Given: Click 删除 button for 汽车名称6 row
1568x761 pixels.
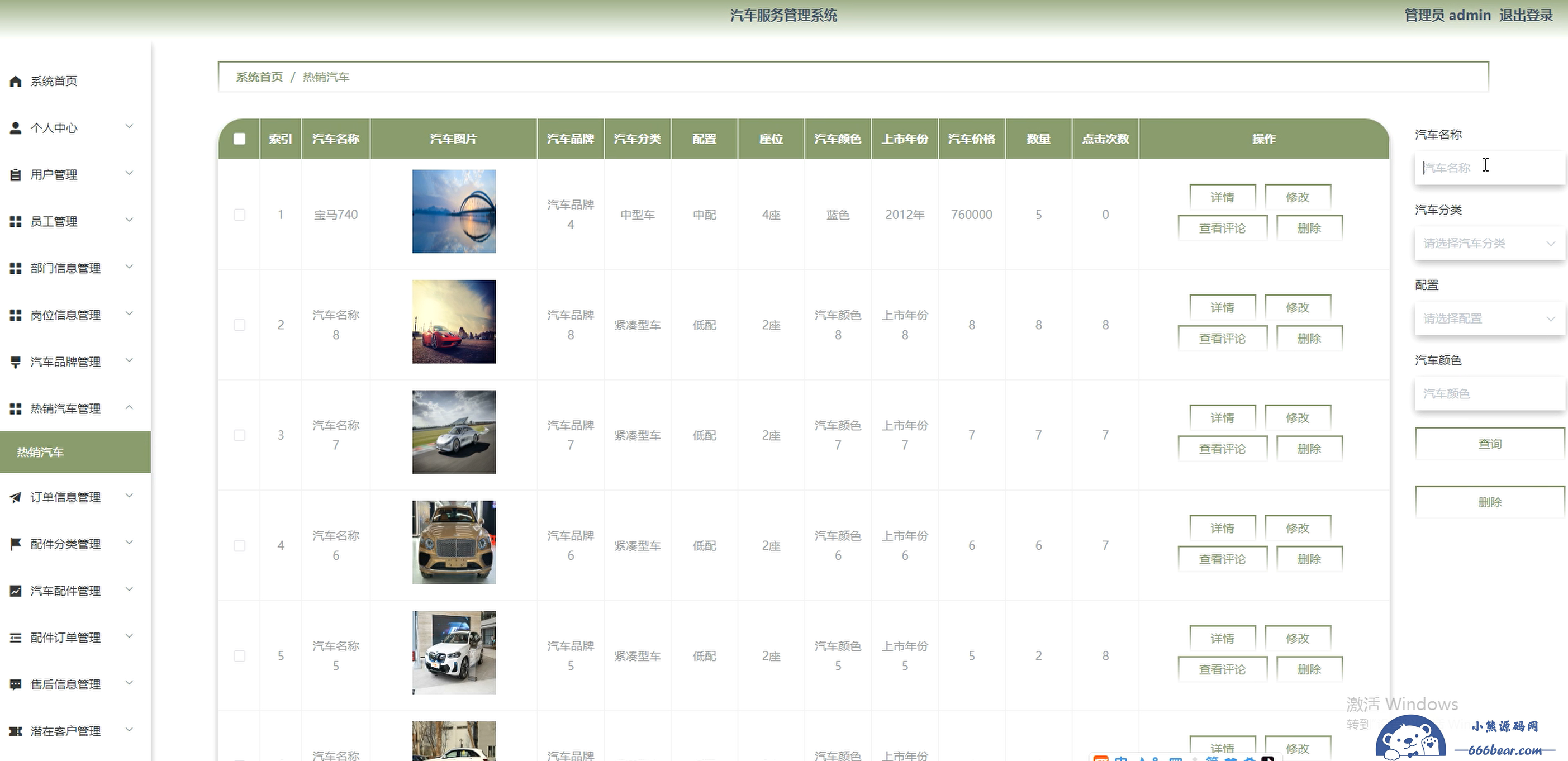Looking at the screenshot, I should 1309,559.
